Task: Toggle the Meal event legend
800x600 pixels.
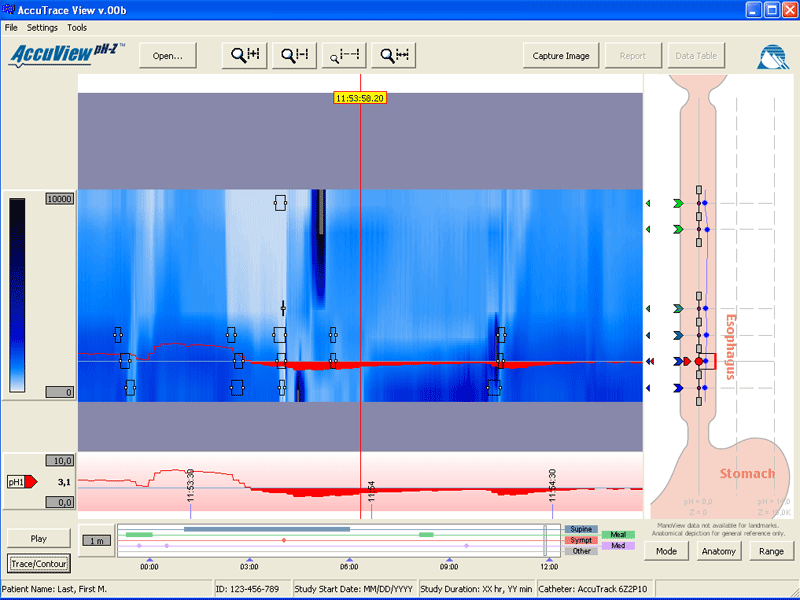Action: 618,535
